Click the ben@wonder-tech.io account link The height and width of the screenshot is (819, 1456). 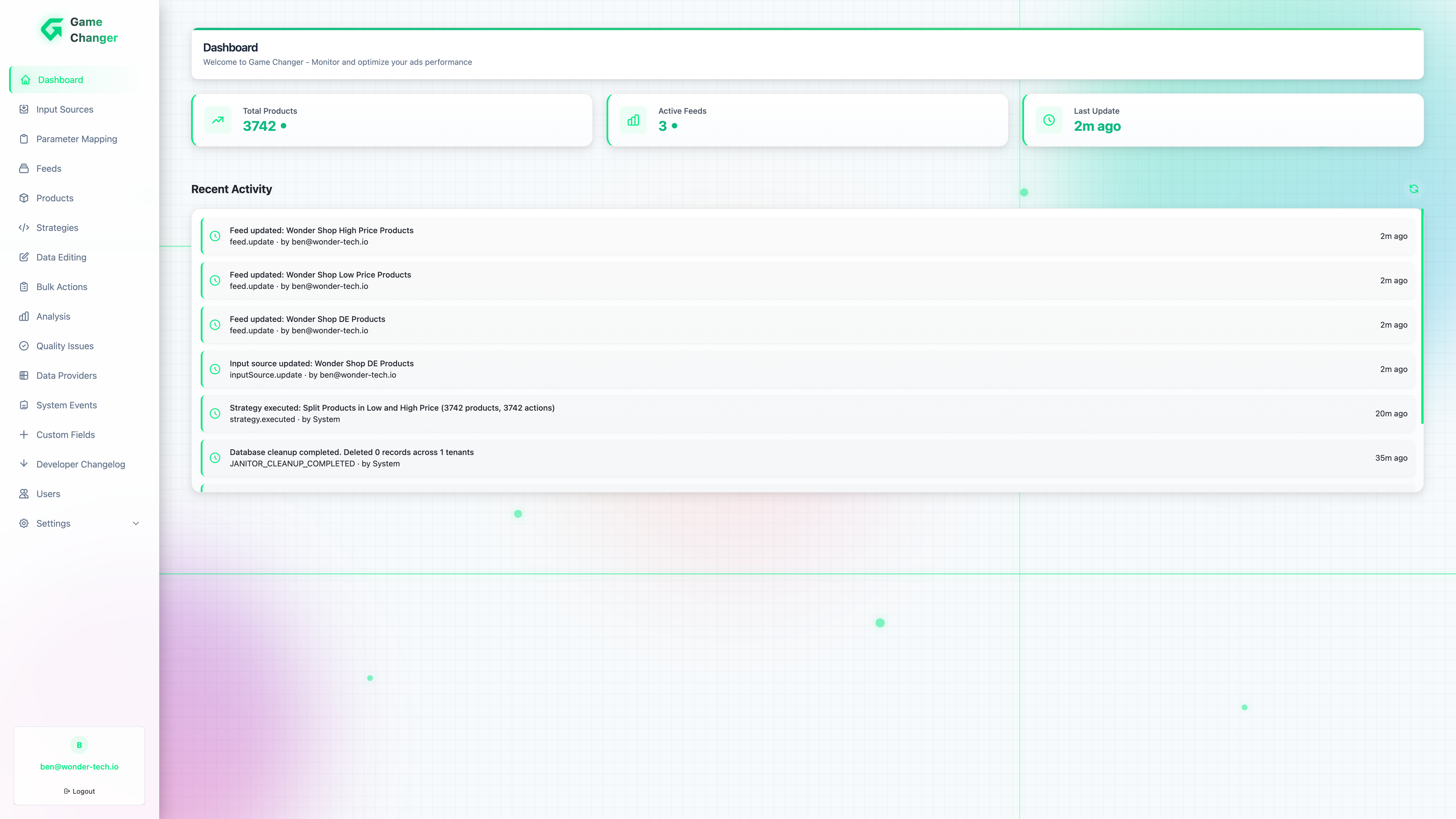coord(79,766)
